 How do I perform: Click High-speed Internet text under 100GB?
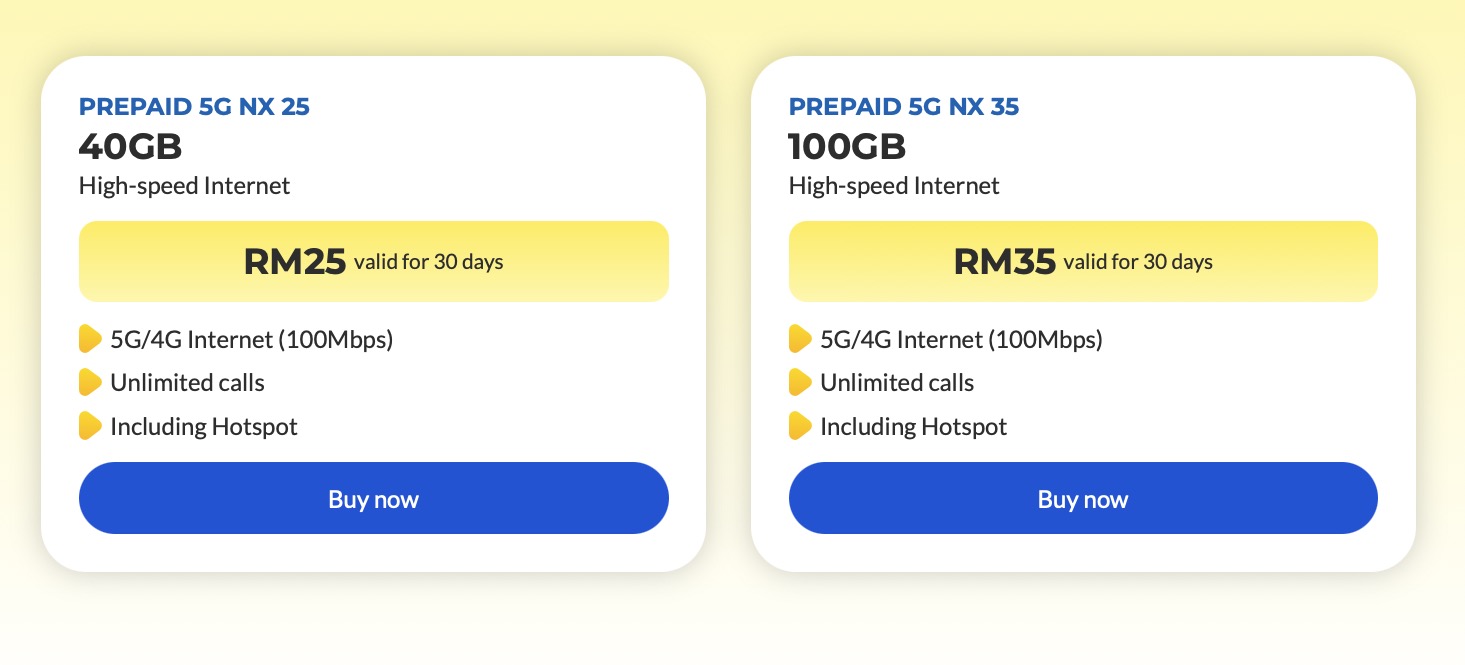coord(894,186)
